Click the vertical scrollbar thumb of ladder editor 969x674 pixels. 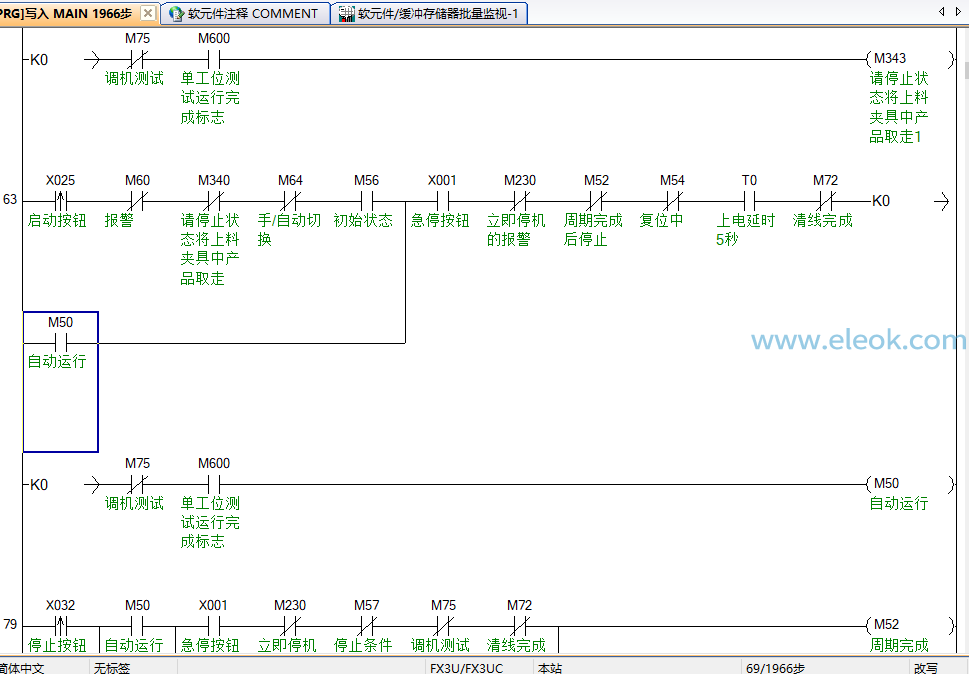pos(966,69)
